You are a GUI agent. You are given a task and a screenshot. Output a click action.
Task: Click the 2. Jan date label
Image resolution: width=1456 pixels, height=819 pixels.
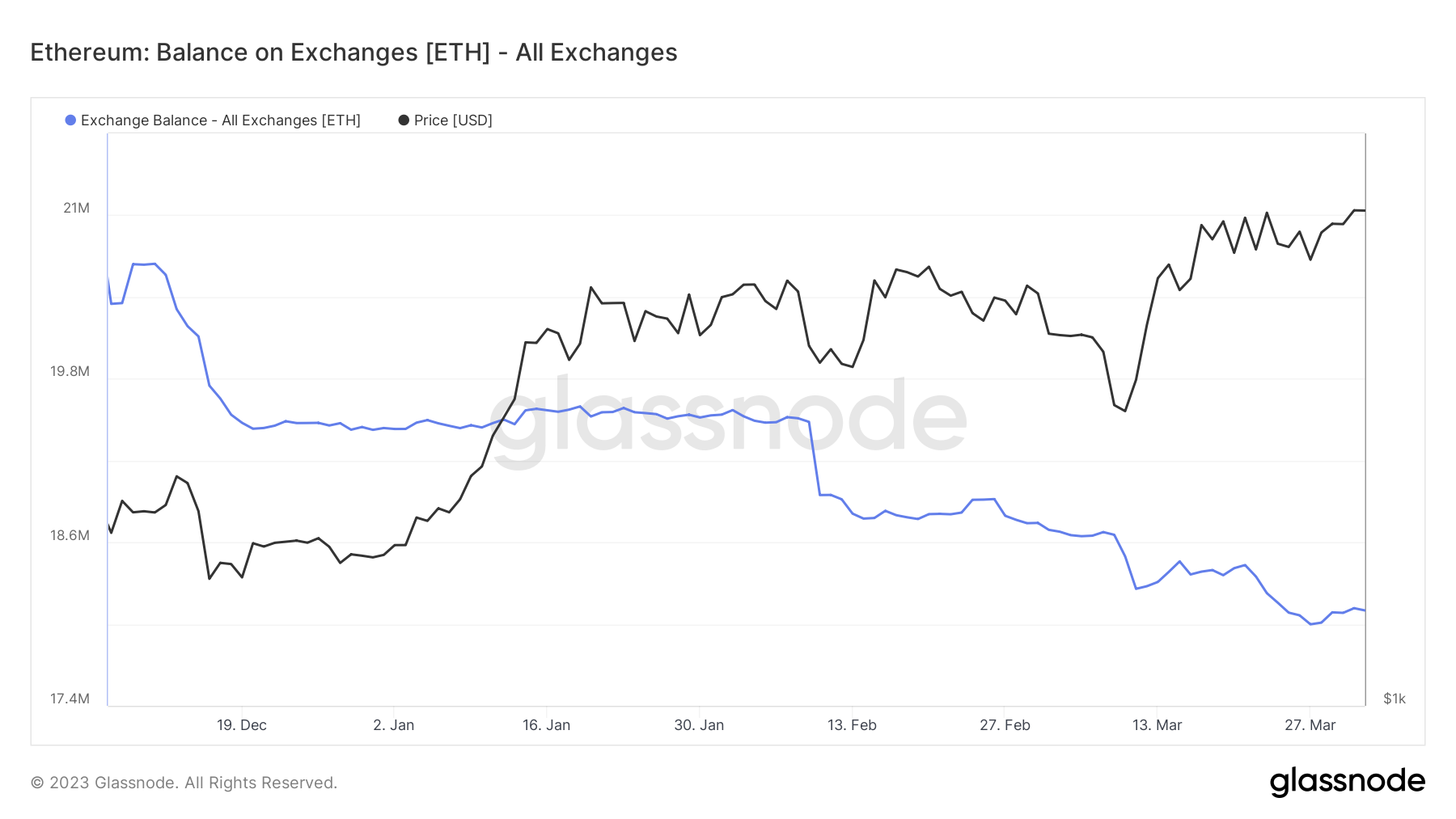394,725
